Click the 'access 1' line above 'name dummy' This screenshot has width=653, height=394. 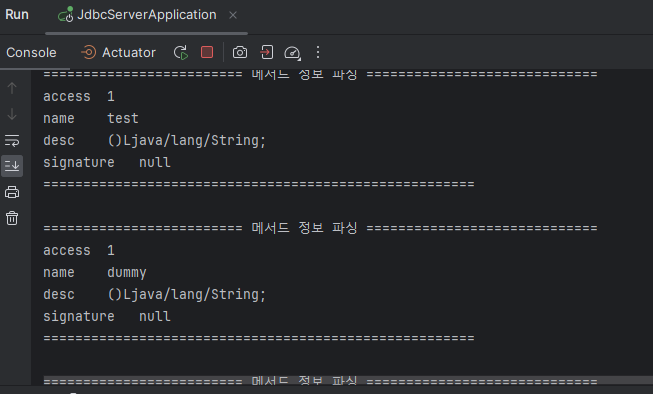[x=79, y=251]
